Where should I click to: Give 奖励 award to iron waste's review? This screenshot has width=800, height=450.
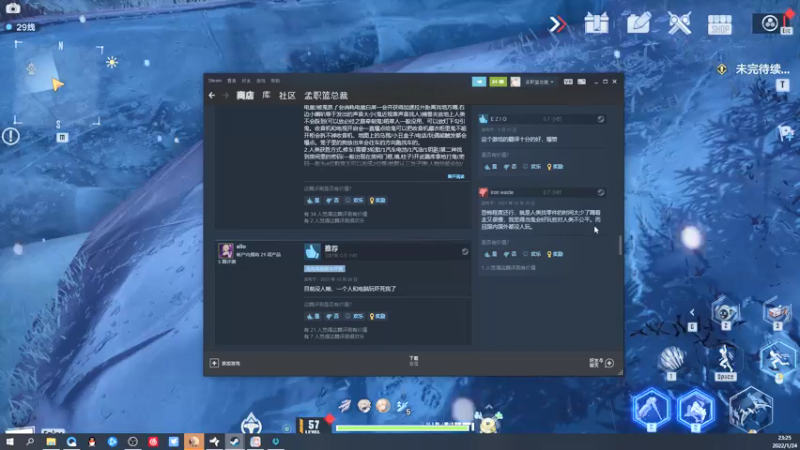pyautogui.click(x=555, y=254)
